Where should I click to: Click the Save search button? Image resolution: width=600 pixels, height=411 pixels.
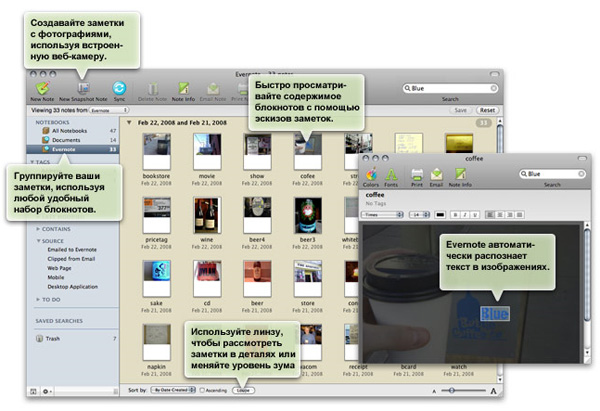(x=460, y=110)
